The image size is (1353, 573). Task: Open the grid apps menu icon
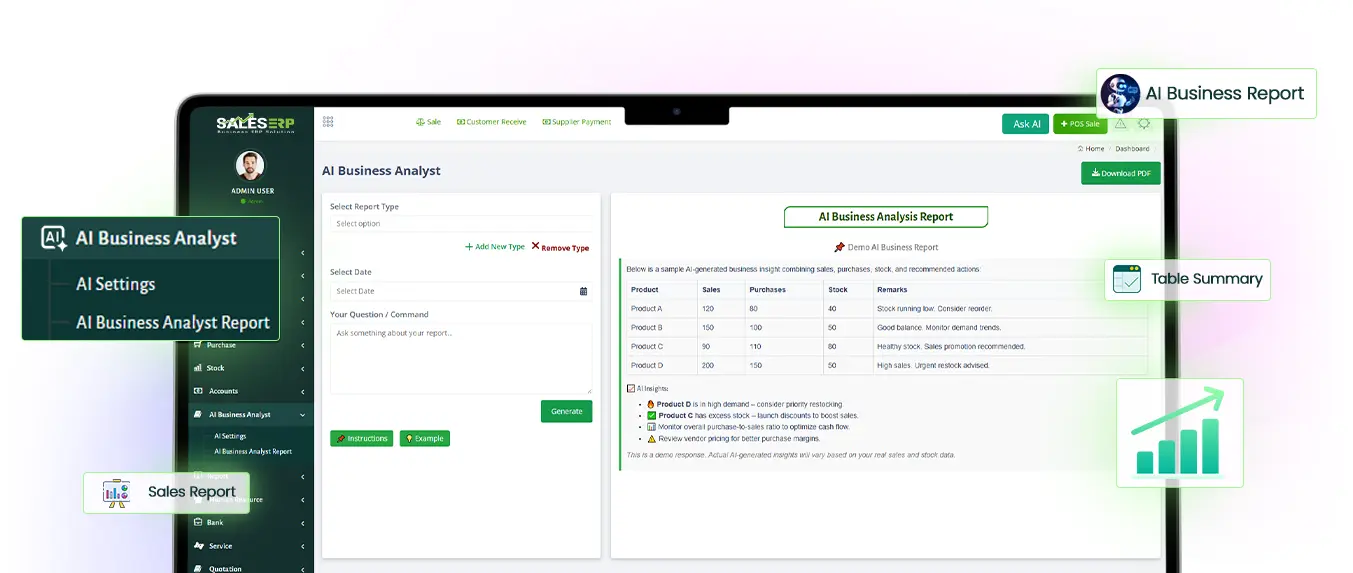[328, 121]
